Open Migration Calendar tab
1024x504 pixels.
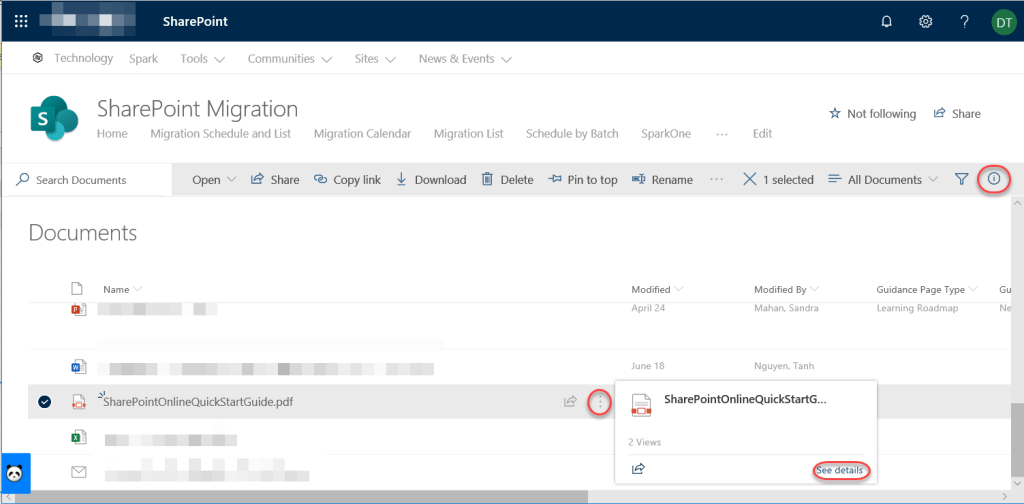point(362,133)
